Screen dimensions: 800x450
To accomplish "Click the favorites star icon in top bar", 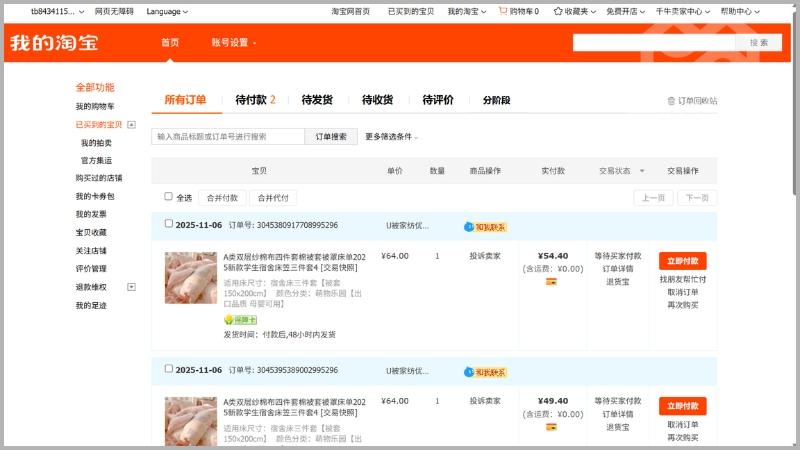I will [x=558, y=11].
